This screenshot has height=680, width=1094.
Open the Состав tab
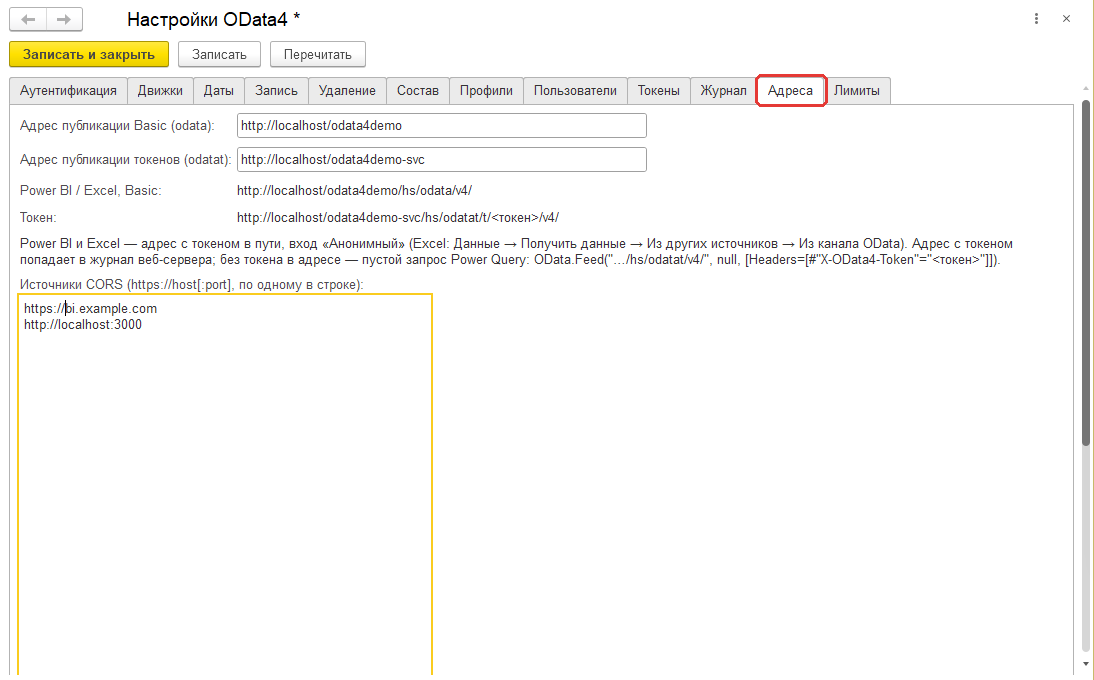pos(418,91)
